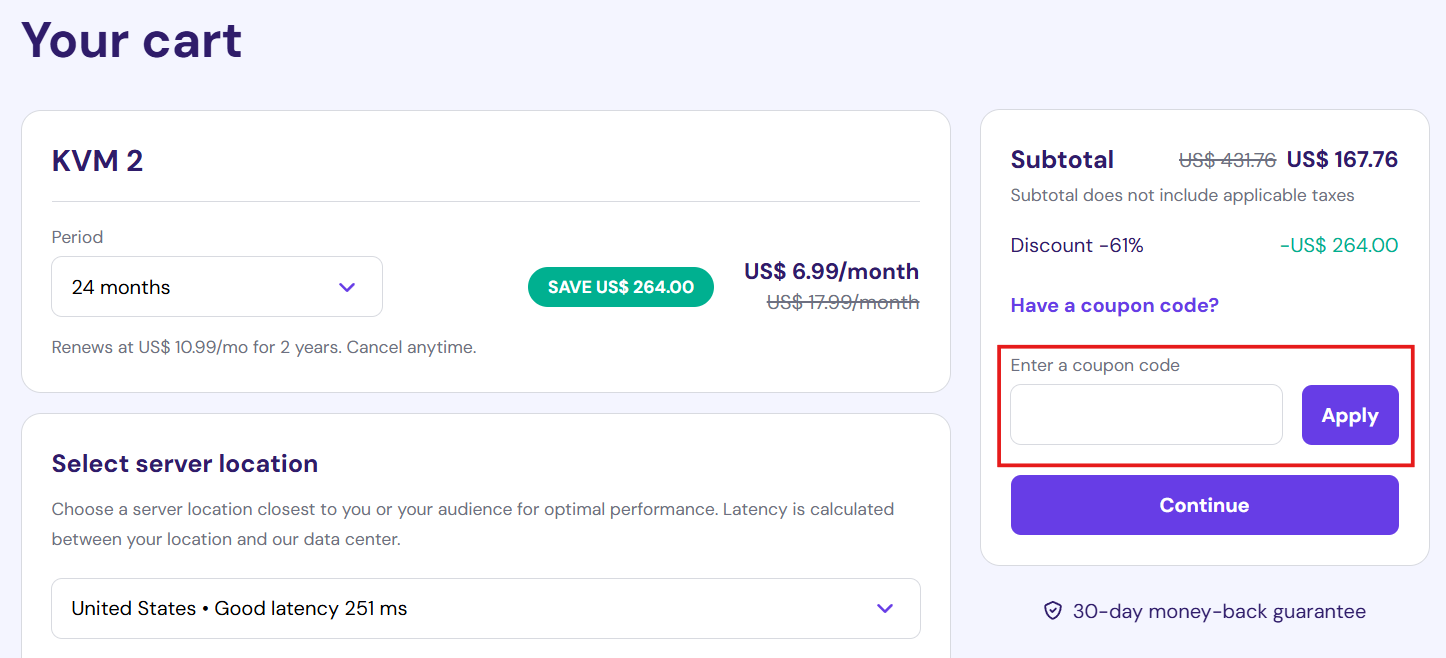Open the 24 months period dropdown

point(217,287)
